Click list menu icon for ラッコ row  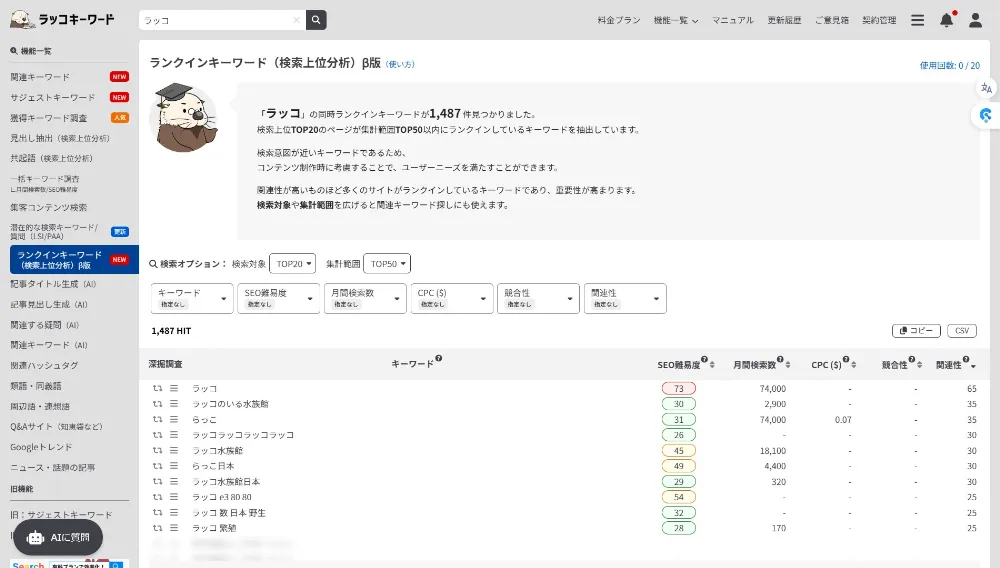(x=173, y=388)
